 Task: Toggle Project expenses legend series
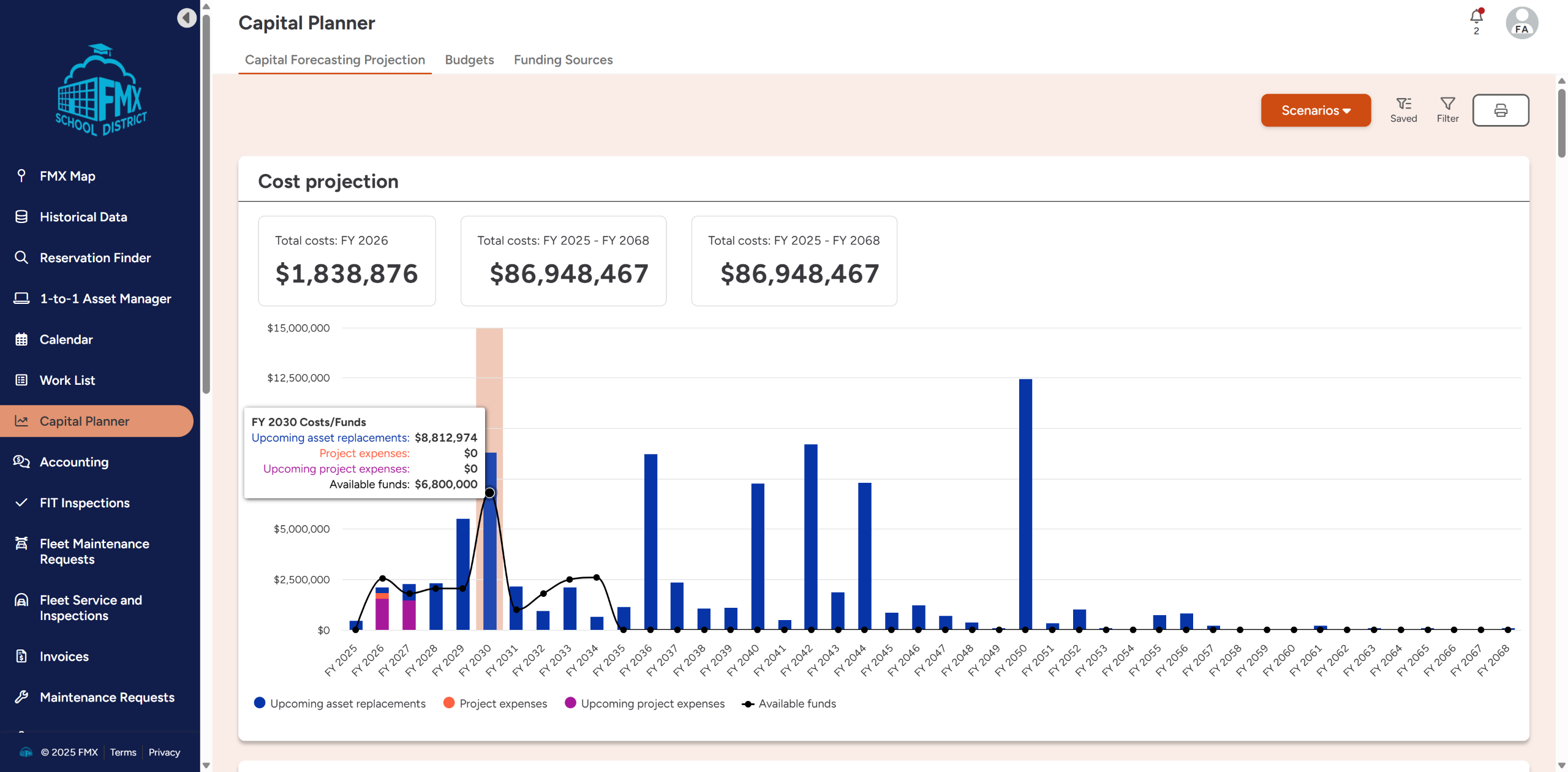pyautogui.click(x=502, y=703)
